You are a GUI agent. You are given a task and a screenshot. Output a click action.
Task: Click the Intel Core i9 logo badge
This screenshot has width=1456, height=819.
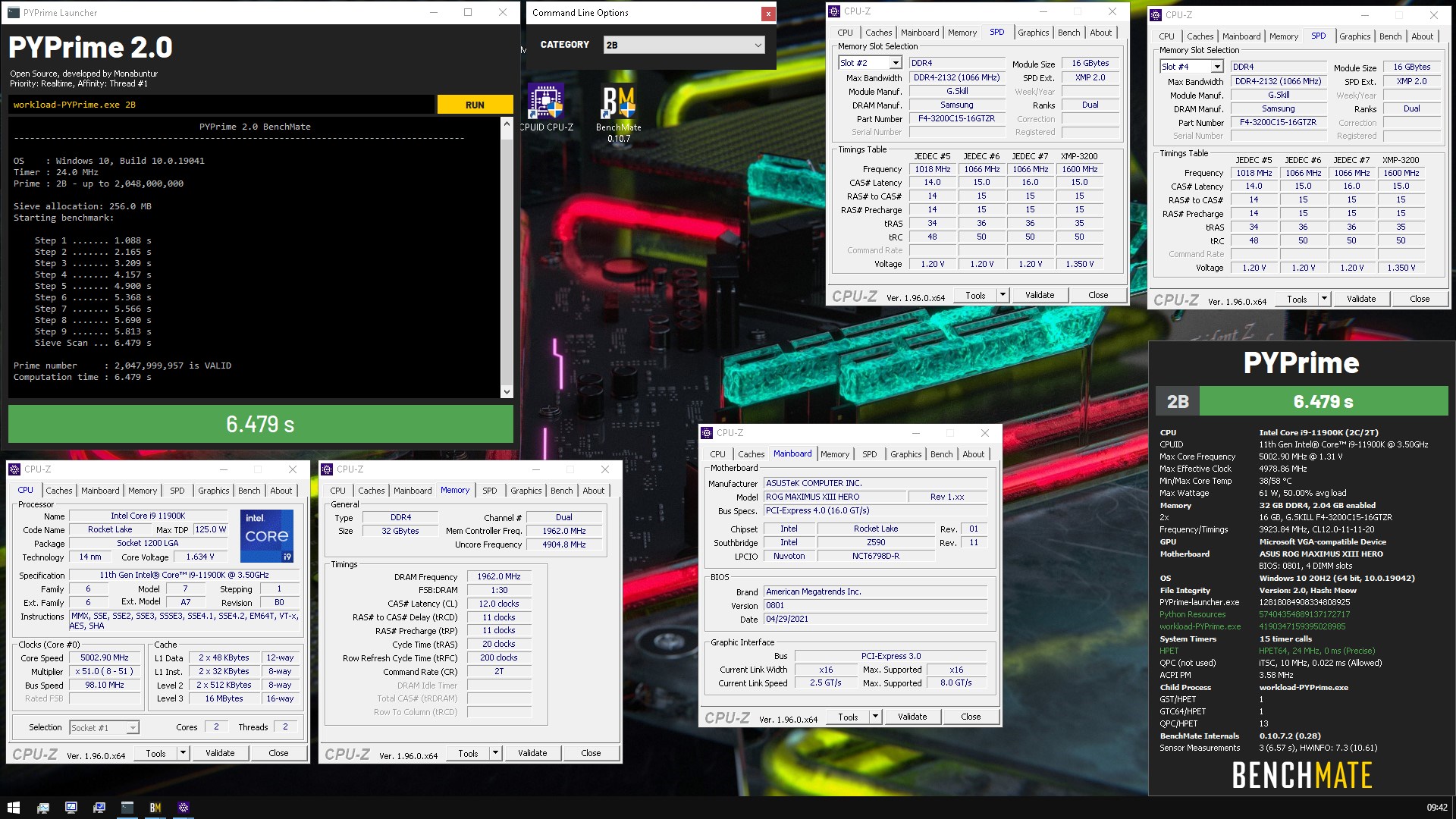(x=266, y=535)
